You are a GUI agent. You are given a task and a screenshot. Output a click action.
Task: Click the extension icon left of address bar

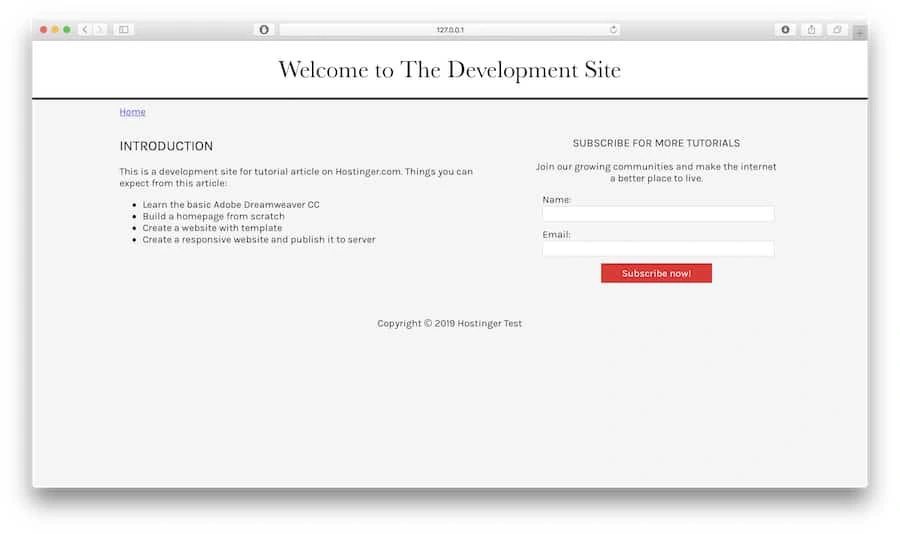264,29
